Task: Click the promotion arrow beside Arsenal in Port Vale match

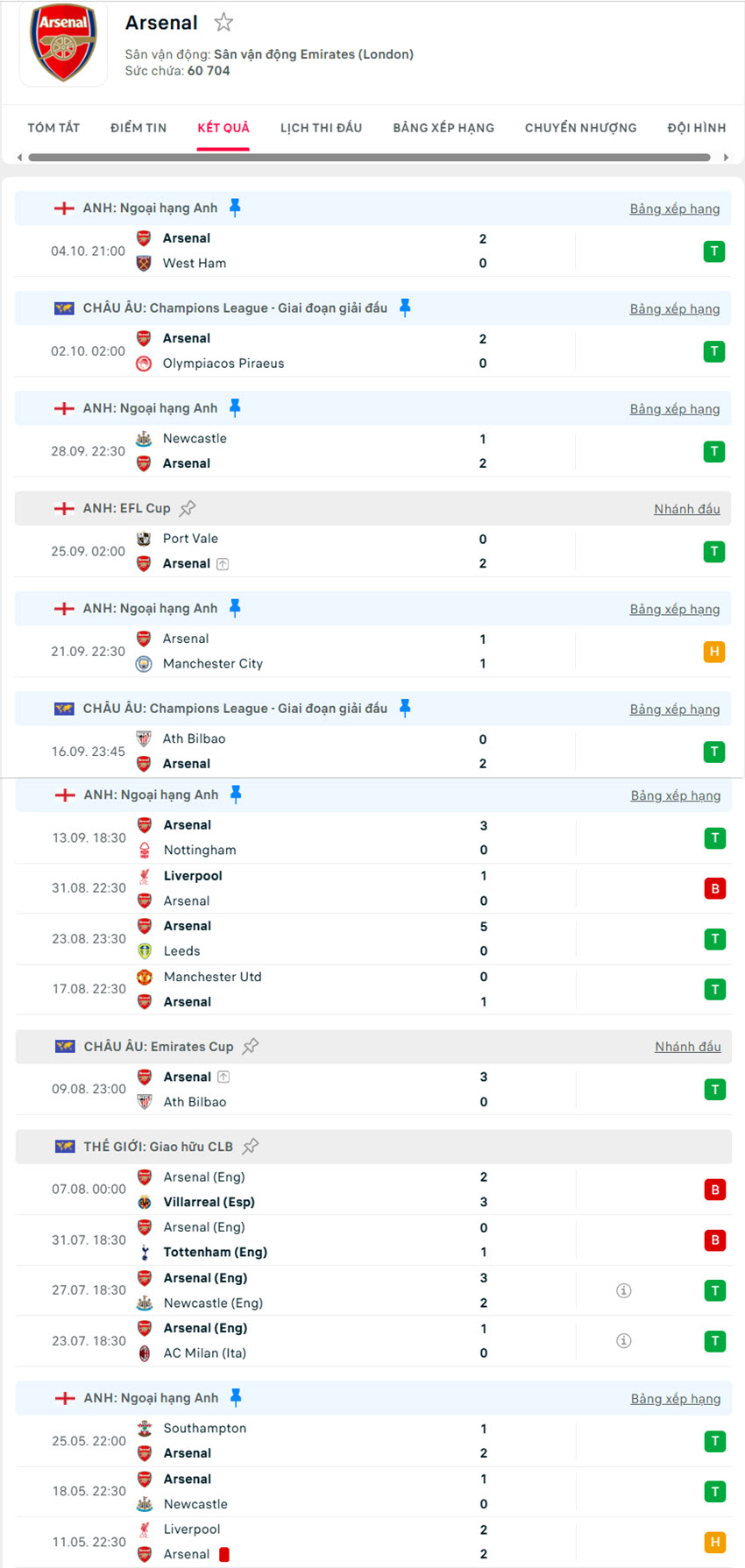Action: pyautogui.click(x=223, y=563)
